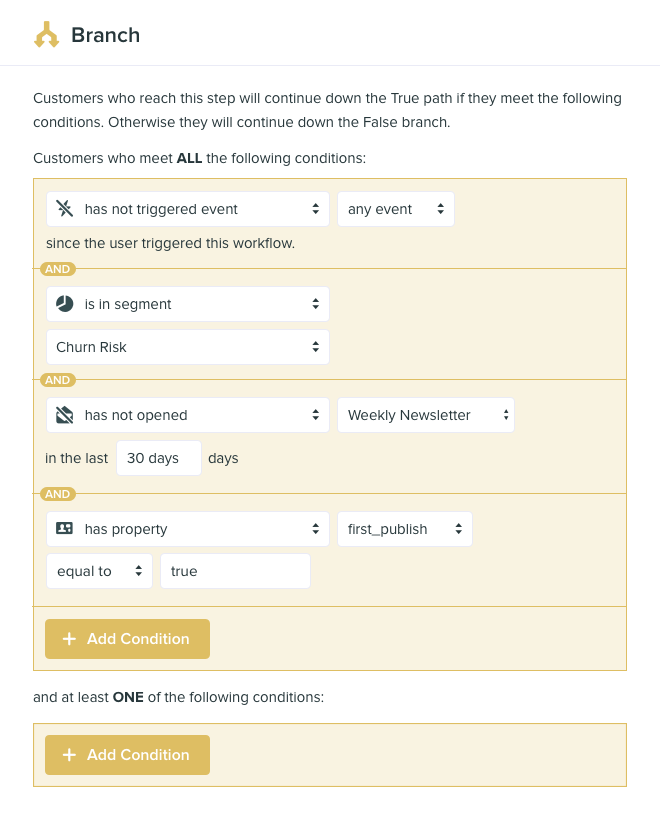Screen dimensions: 660x820
Task: Add Condition to the at least ONE group
Action: [127, 755]
